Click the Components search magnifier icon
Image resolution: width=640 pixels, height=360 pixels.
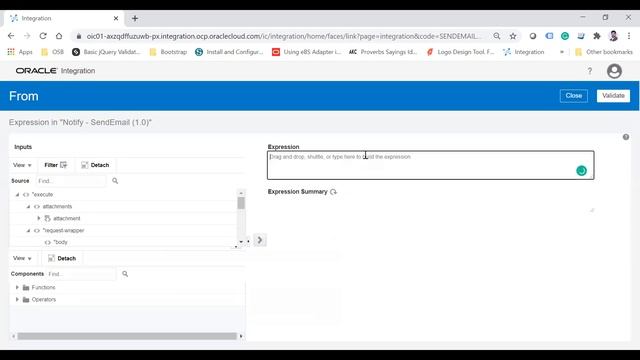tap(125, 274)
